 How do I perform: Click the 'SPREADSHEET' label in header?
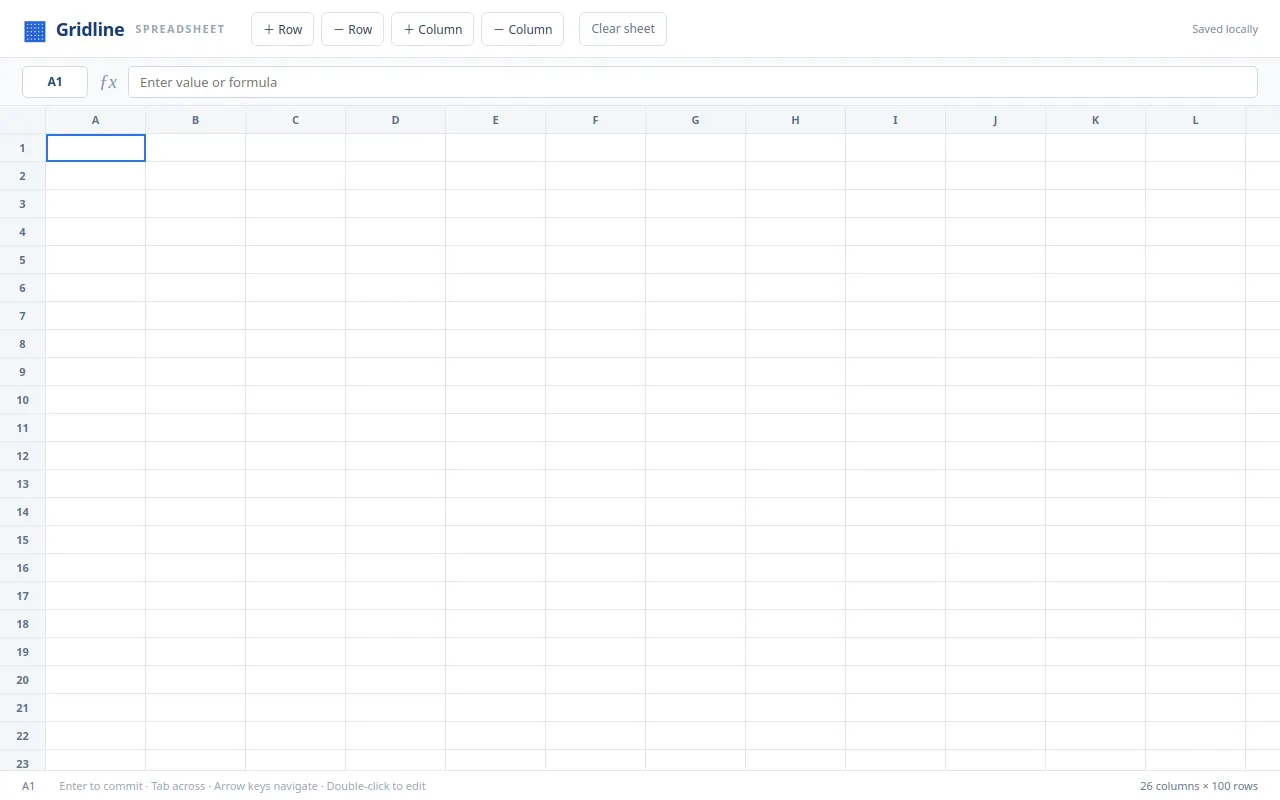[x=180, y=30]
